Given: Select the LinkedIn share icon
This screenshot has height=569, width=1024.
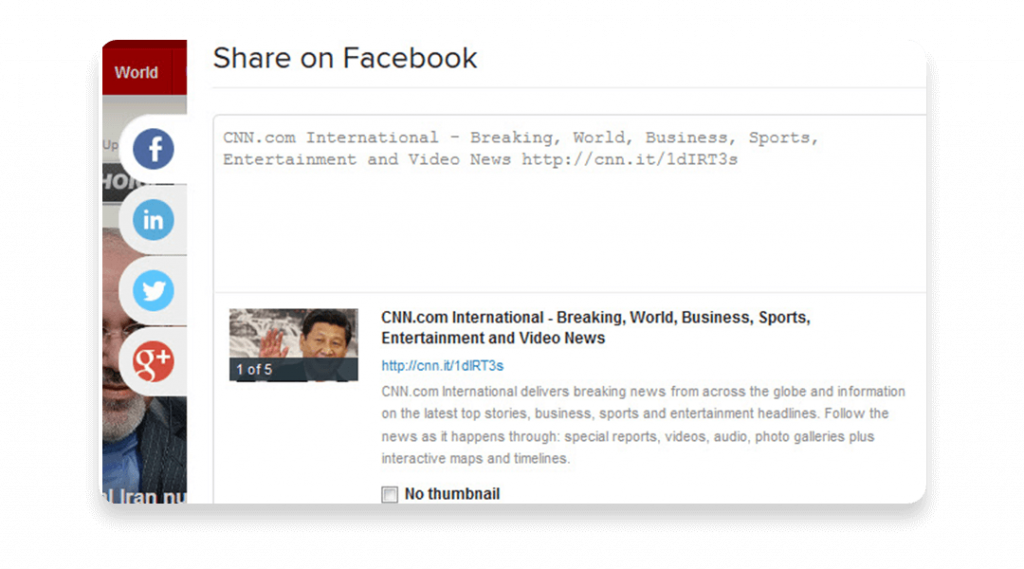Looking at the screenshot, I should (153, 220).
